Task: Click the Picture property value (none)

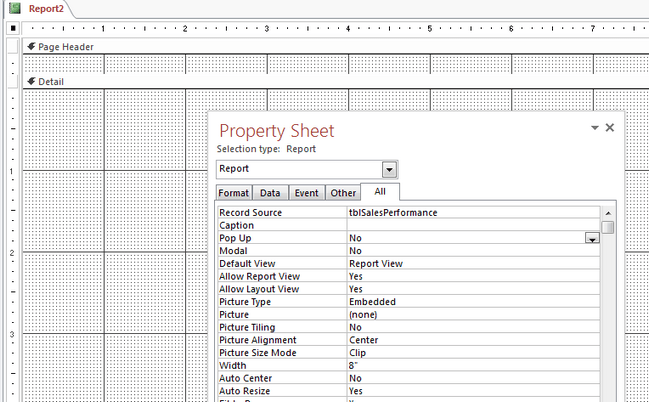Action: tap(474, 315)
